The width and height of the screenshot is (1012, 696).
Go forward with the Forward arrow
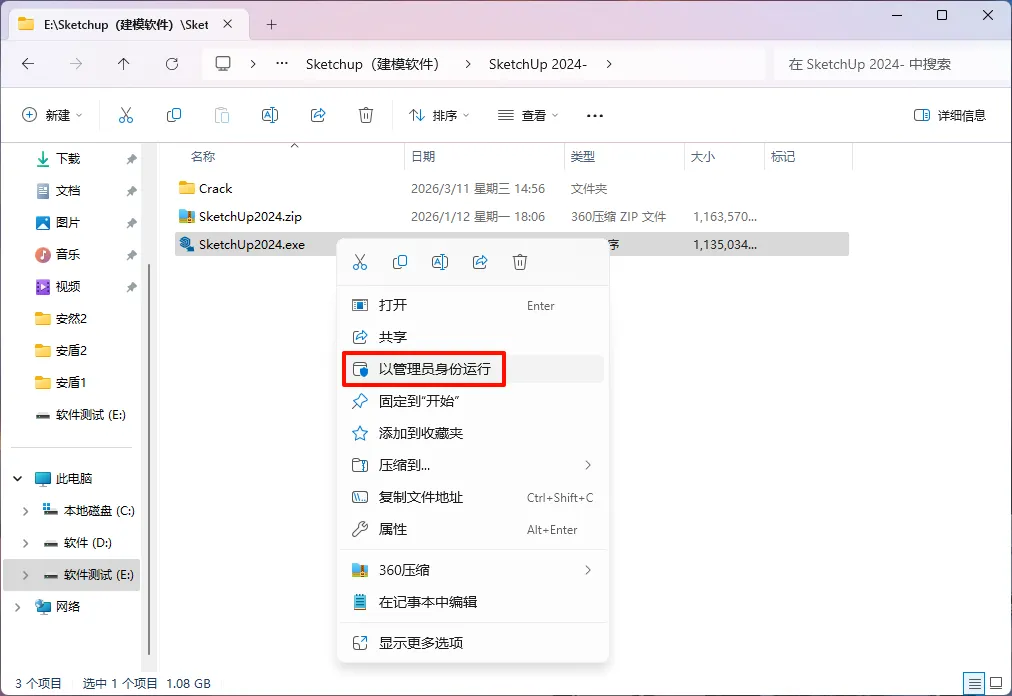(x=76, y=64)
